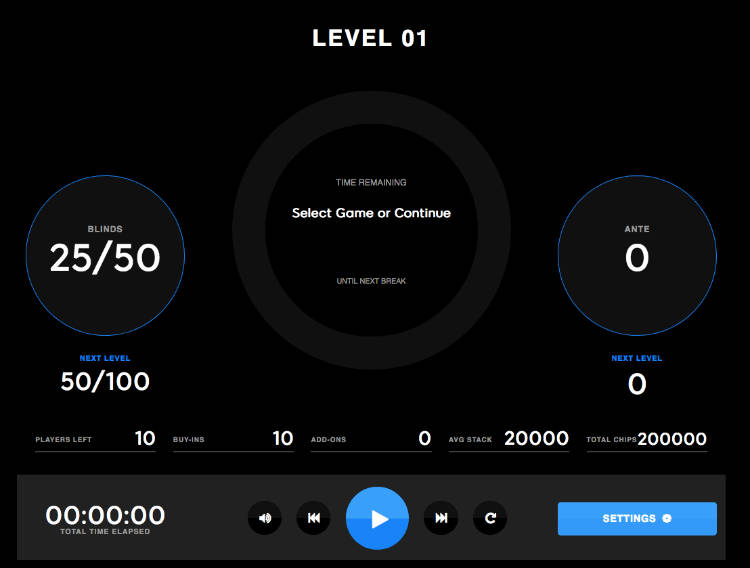Start the tournament timer with the play button
This screenshot has width=750, height=568.
377,518
